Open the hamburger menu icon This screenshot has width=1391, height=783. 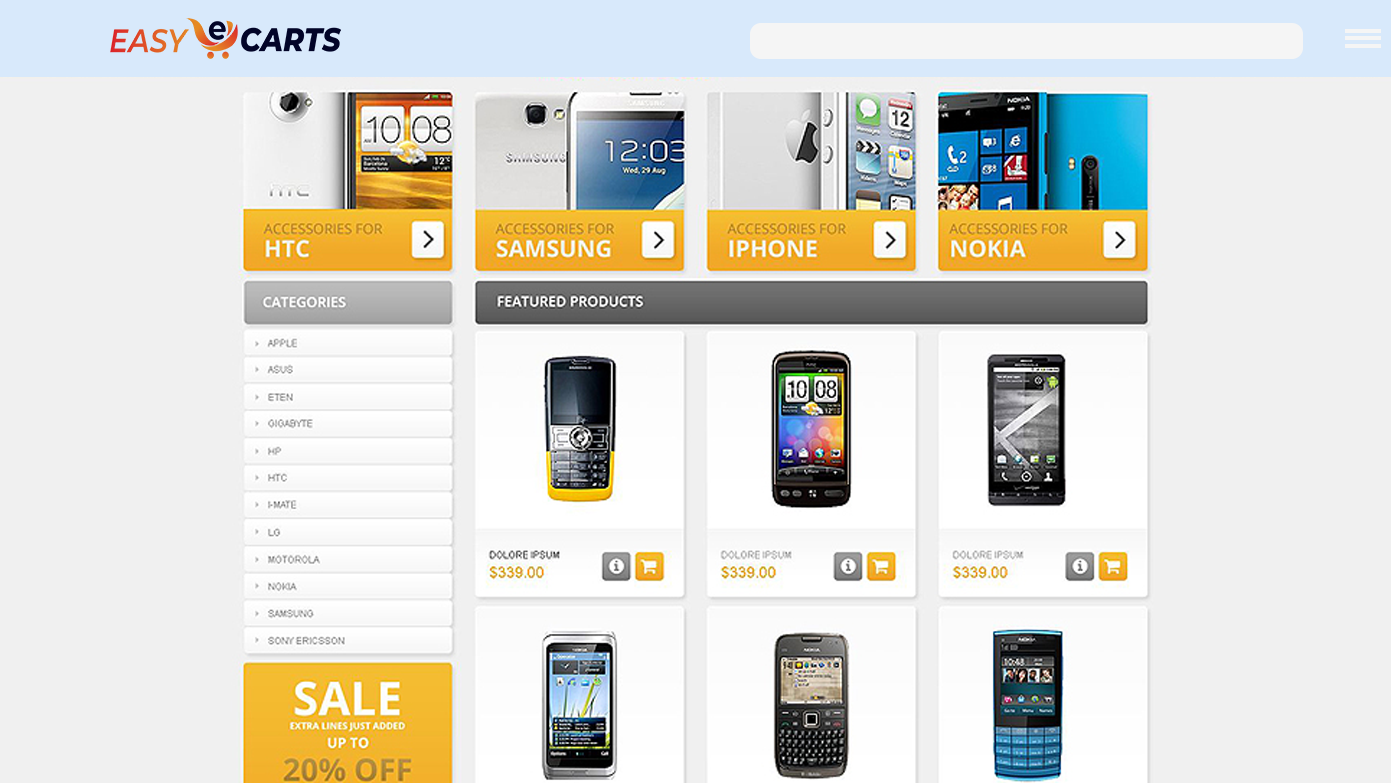coord(1362,38)
